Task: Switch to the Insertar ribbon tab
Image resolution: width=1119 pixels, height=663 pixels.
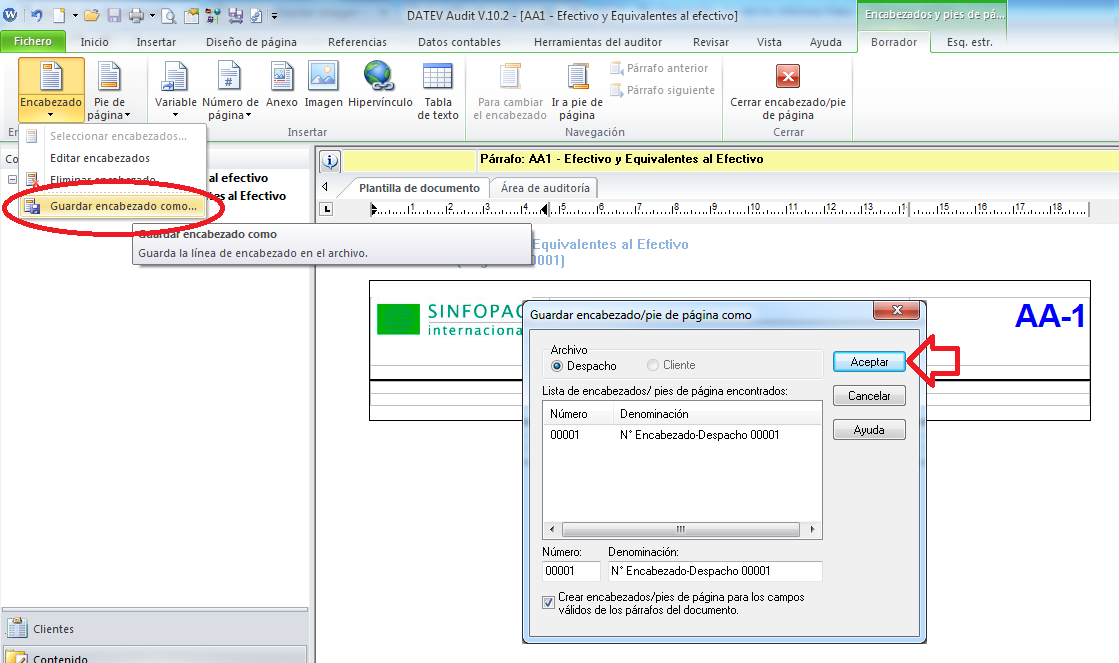Action: coord(156,42)
